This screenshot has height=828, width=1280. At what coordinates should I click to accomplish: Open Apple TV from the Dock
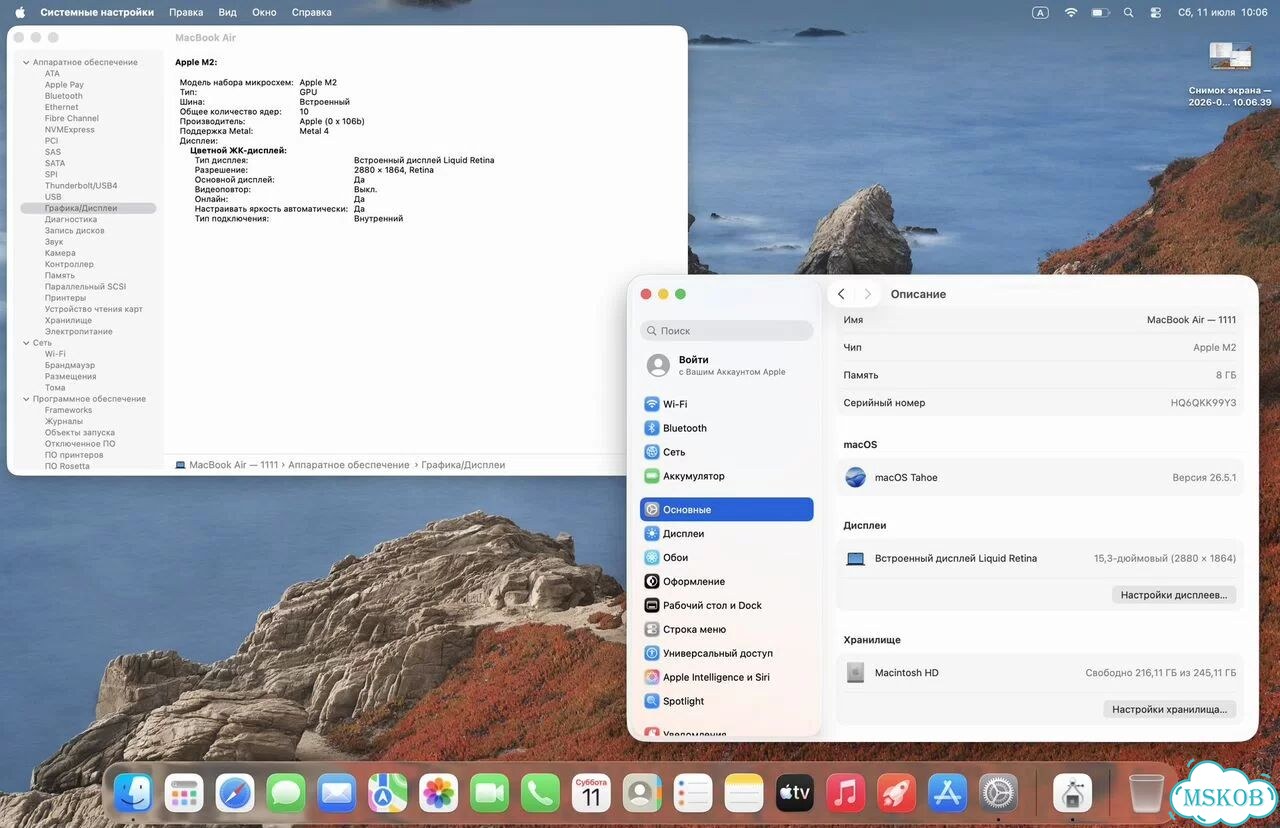(795, 794)
